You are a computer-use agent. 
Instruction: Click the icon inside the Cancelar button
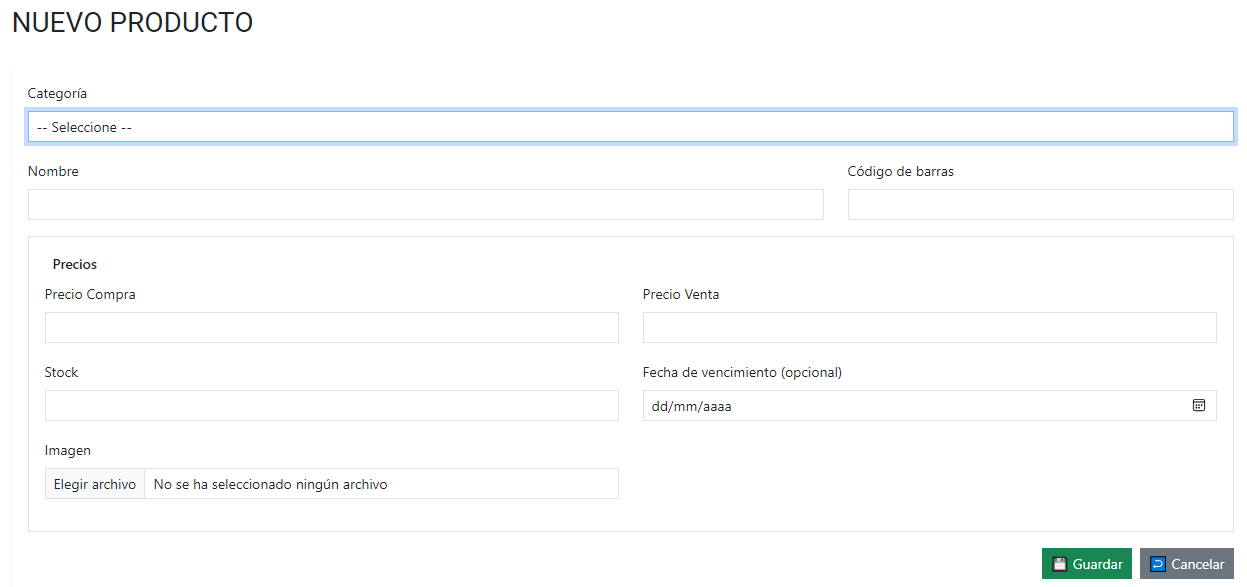pos(1159,563)
